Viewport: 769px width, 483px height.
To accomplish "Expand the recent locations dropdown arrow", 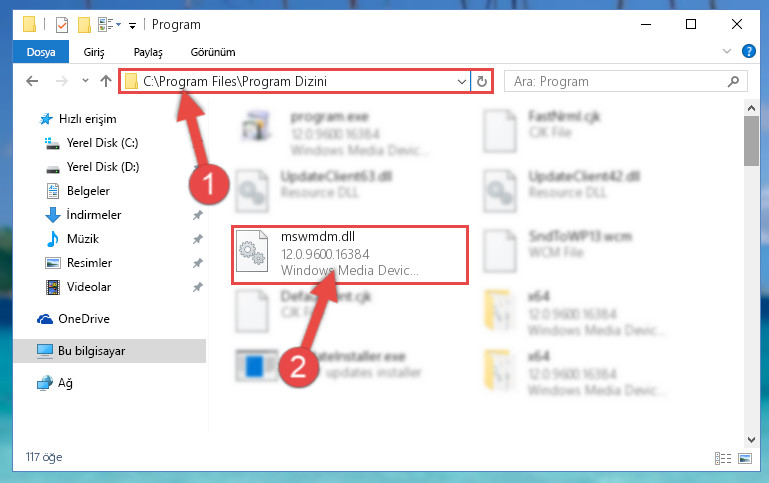I will [x=85, y=81].
